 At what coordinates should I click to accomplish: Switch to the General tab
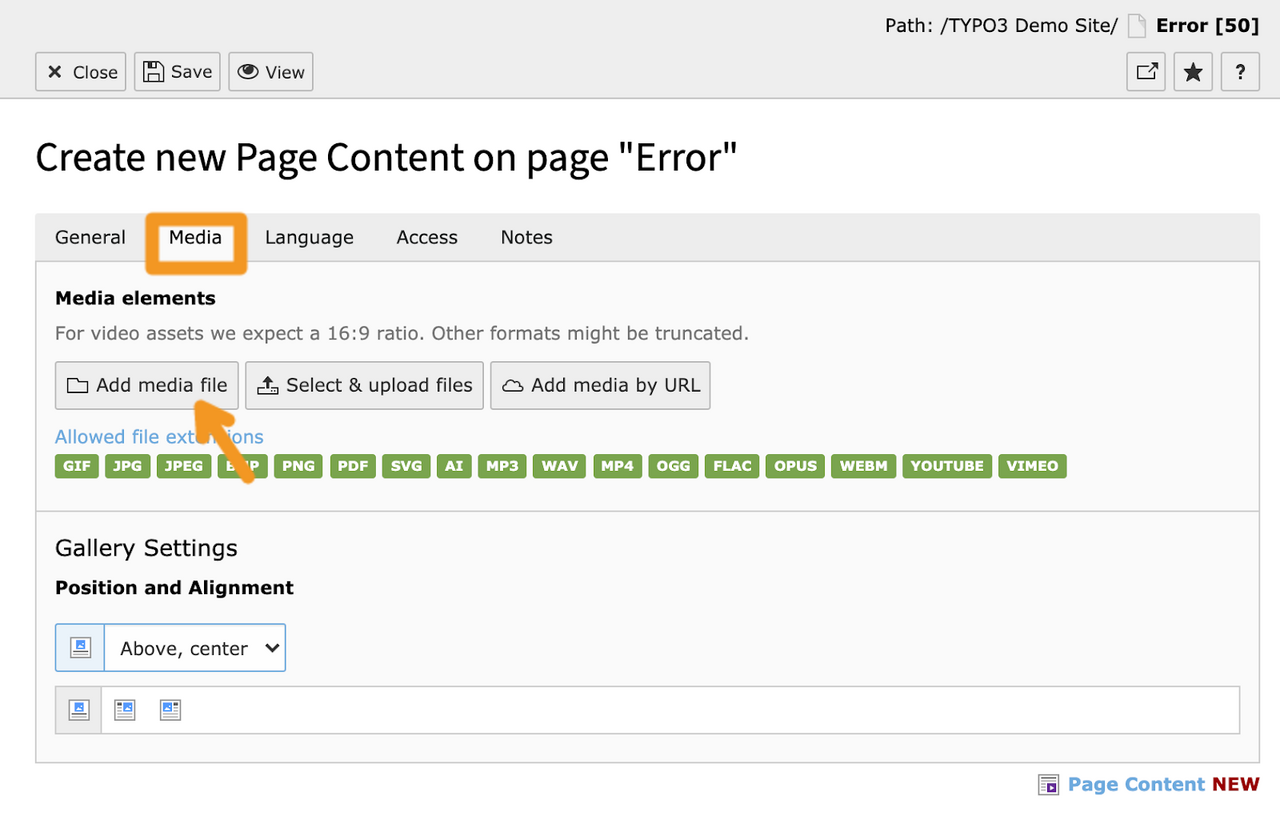(90, 237)
